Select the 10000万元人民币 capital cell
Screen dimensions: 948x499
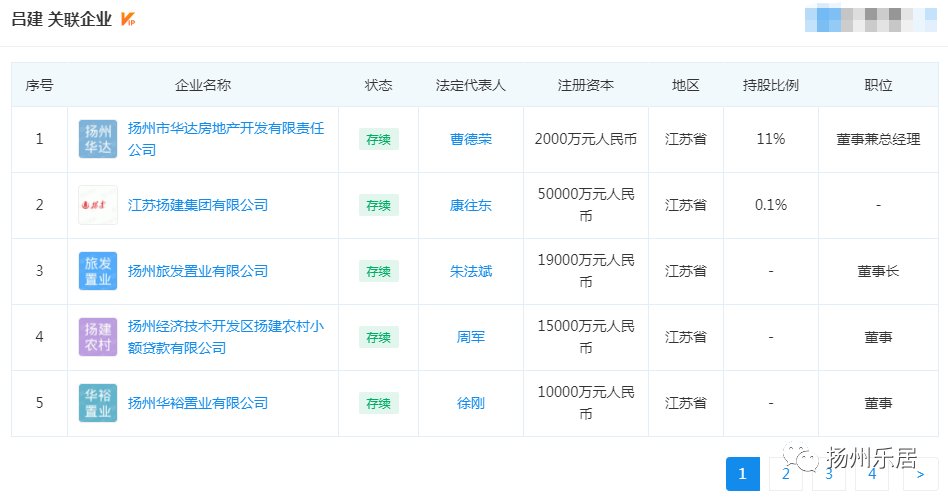coord(586,403)
